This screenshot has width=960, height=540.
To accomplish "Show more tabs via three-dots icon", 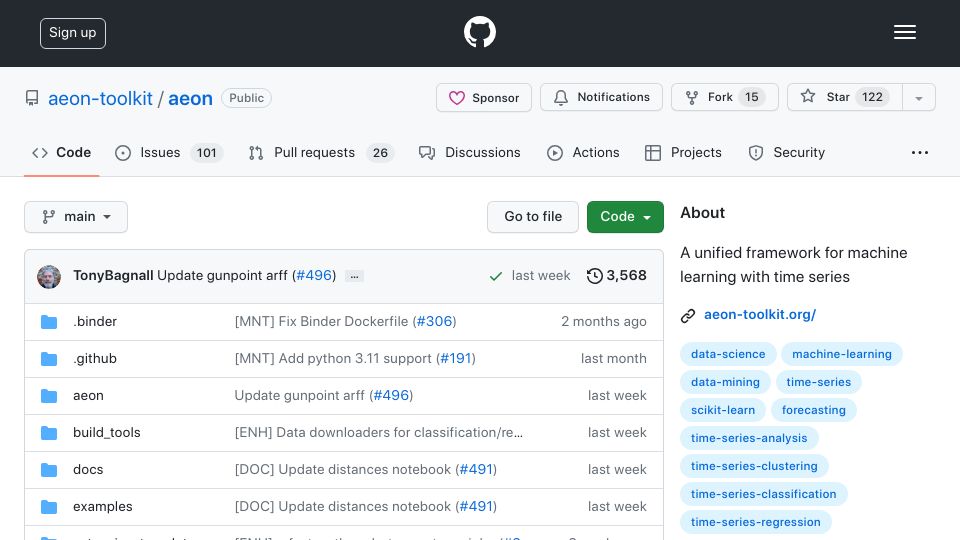I will 920,152.
